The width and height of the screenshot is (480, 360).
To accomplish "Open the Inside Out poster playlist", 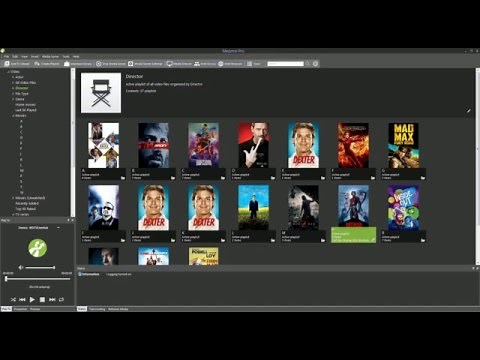I will [x=403, y=208].
